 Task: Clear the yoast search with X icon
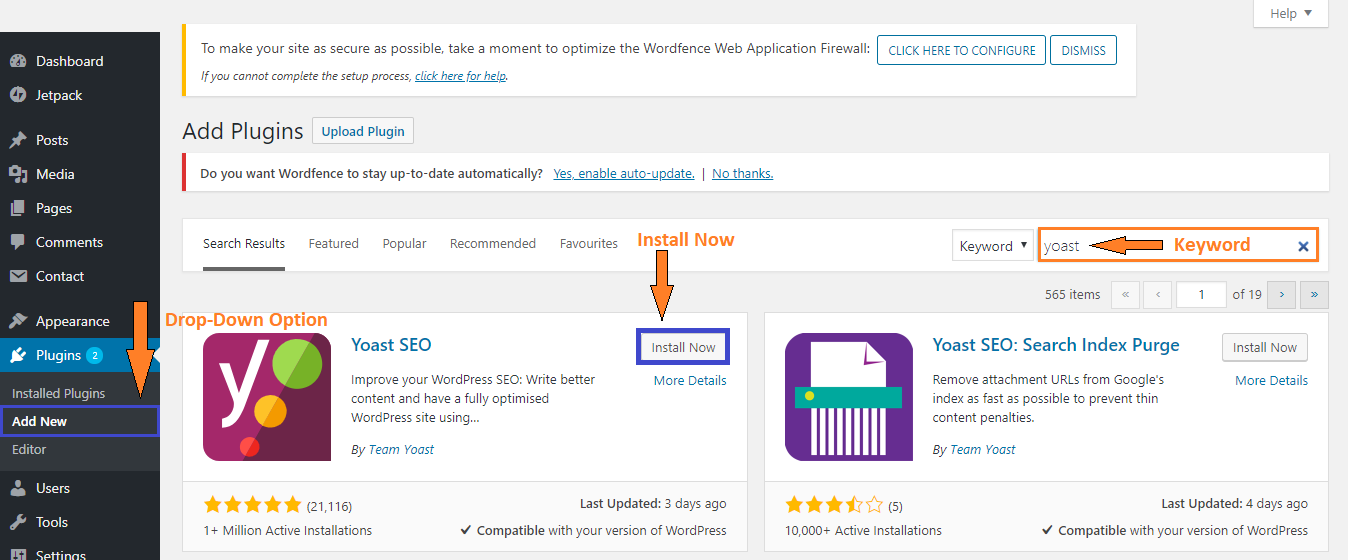coord(1303,246)
